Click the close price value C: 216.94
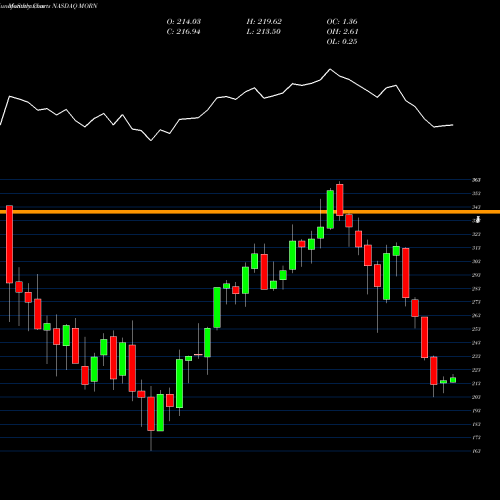The height and width of the screenshot is (500, 500). click(183, 32)
